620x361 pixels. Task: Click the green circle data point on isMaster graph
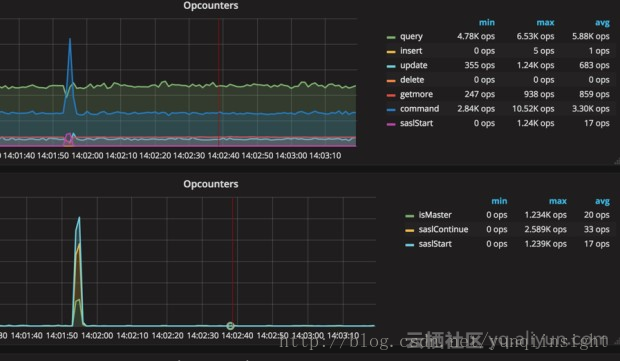230,326
